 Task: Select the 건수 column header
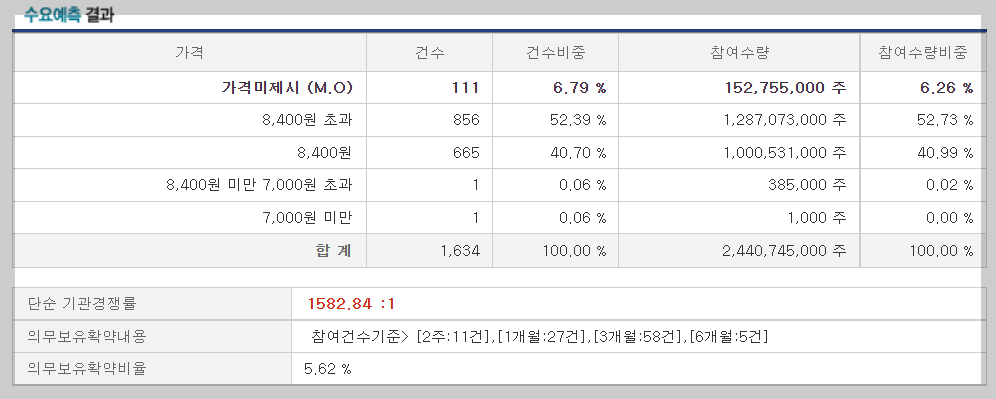pyautogui.click(x=429, y=53)
